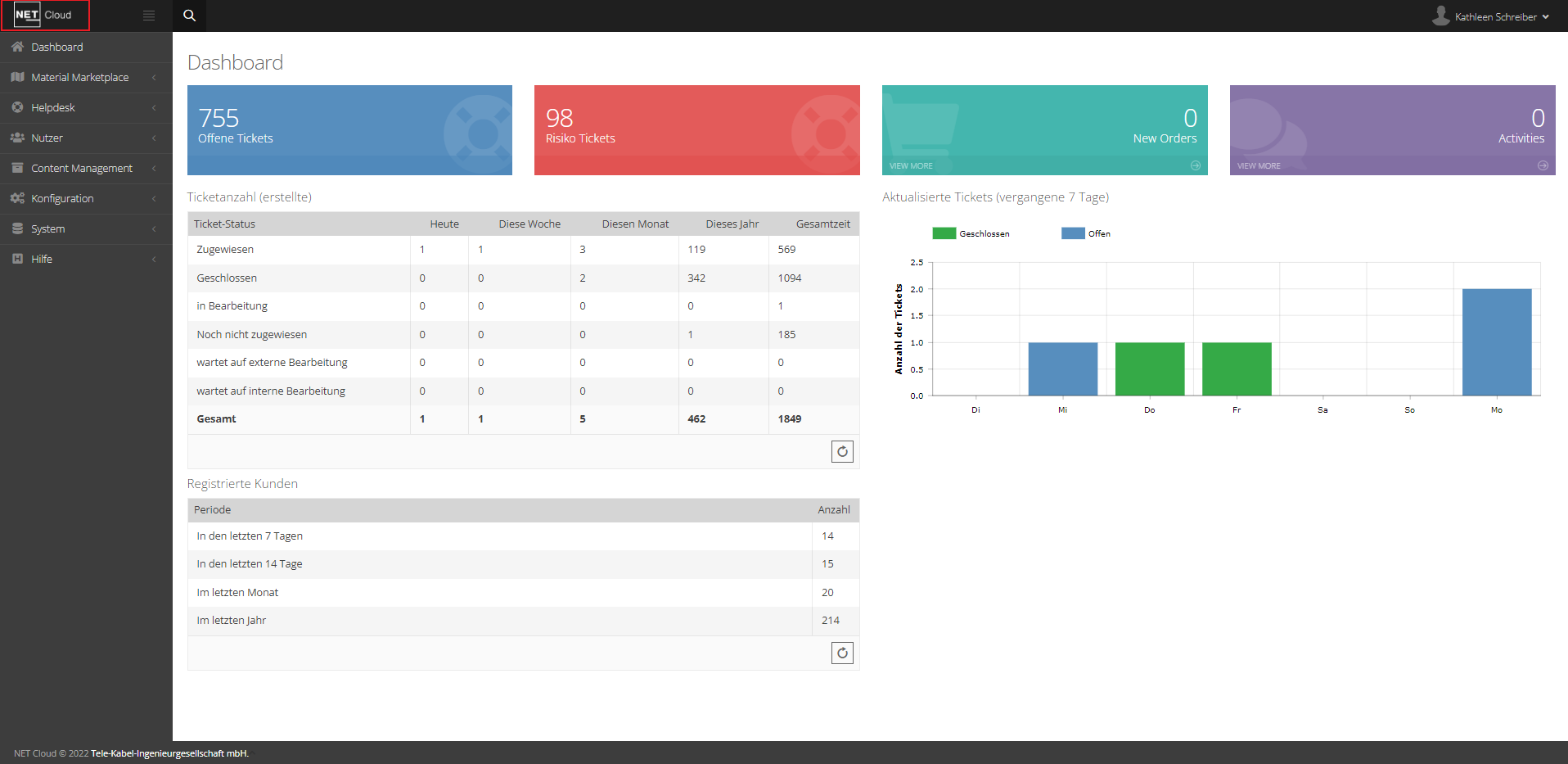Refresh the Registrierte Kunden table

[x=842, y=653]
